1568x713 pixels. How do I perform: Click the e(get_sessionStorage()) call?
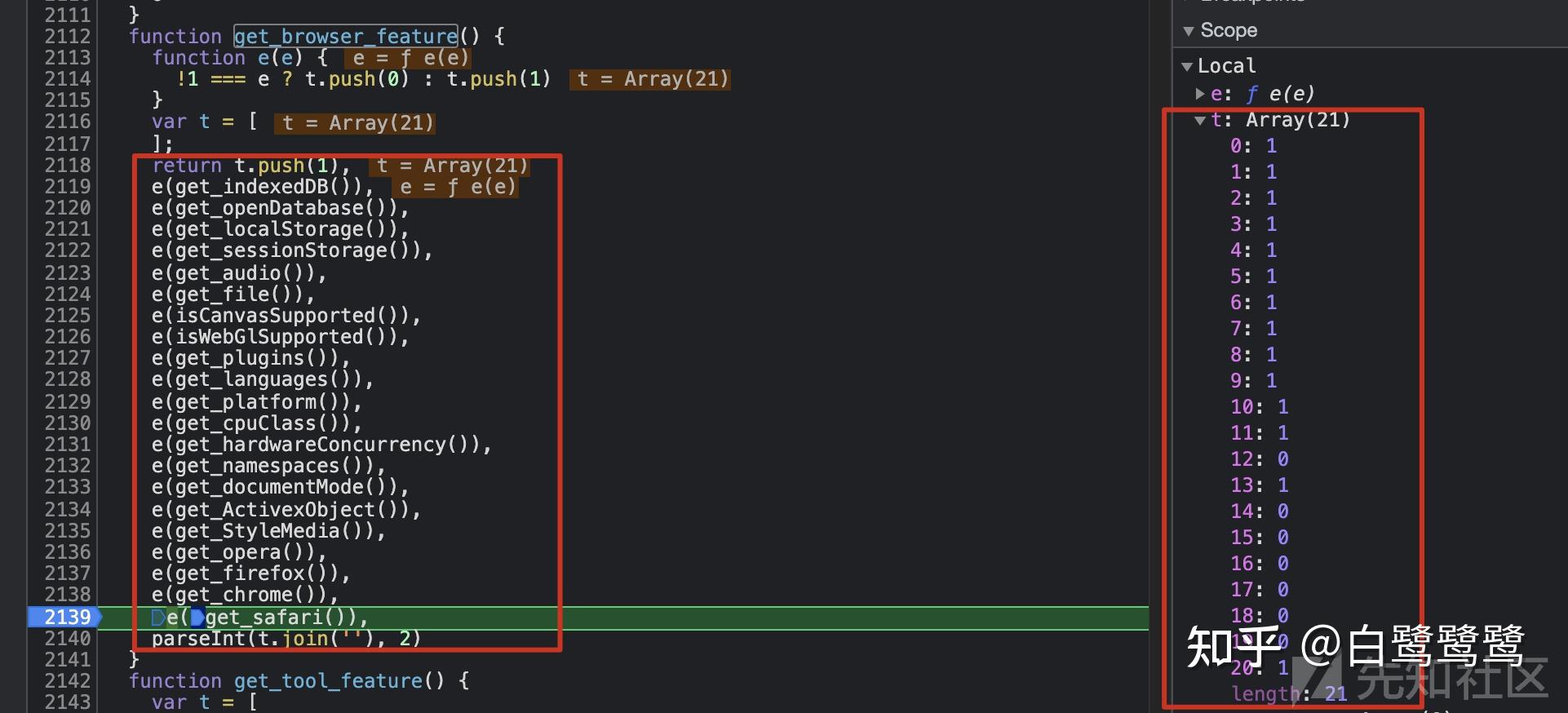click(x=286, y=250)
